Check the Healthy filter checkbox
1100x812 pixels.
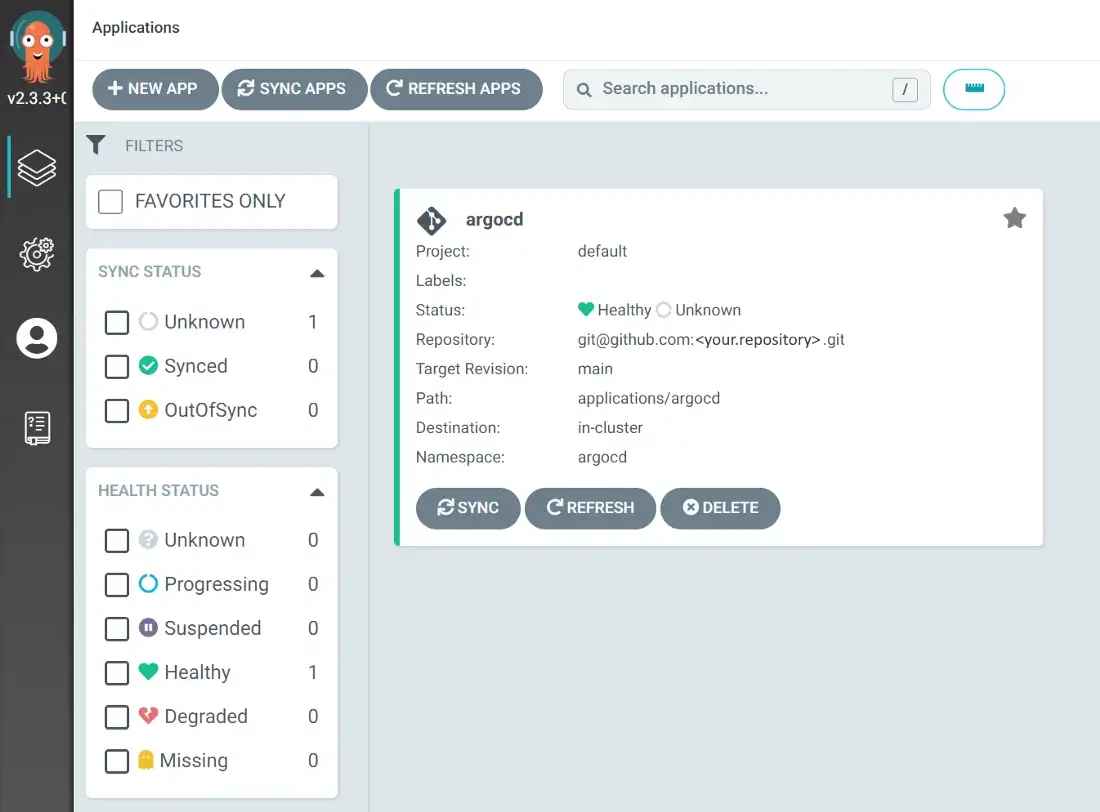tap(116, 673)
